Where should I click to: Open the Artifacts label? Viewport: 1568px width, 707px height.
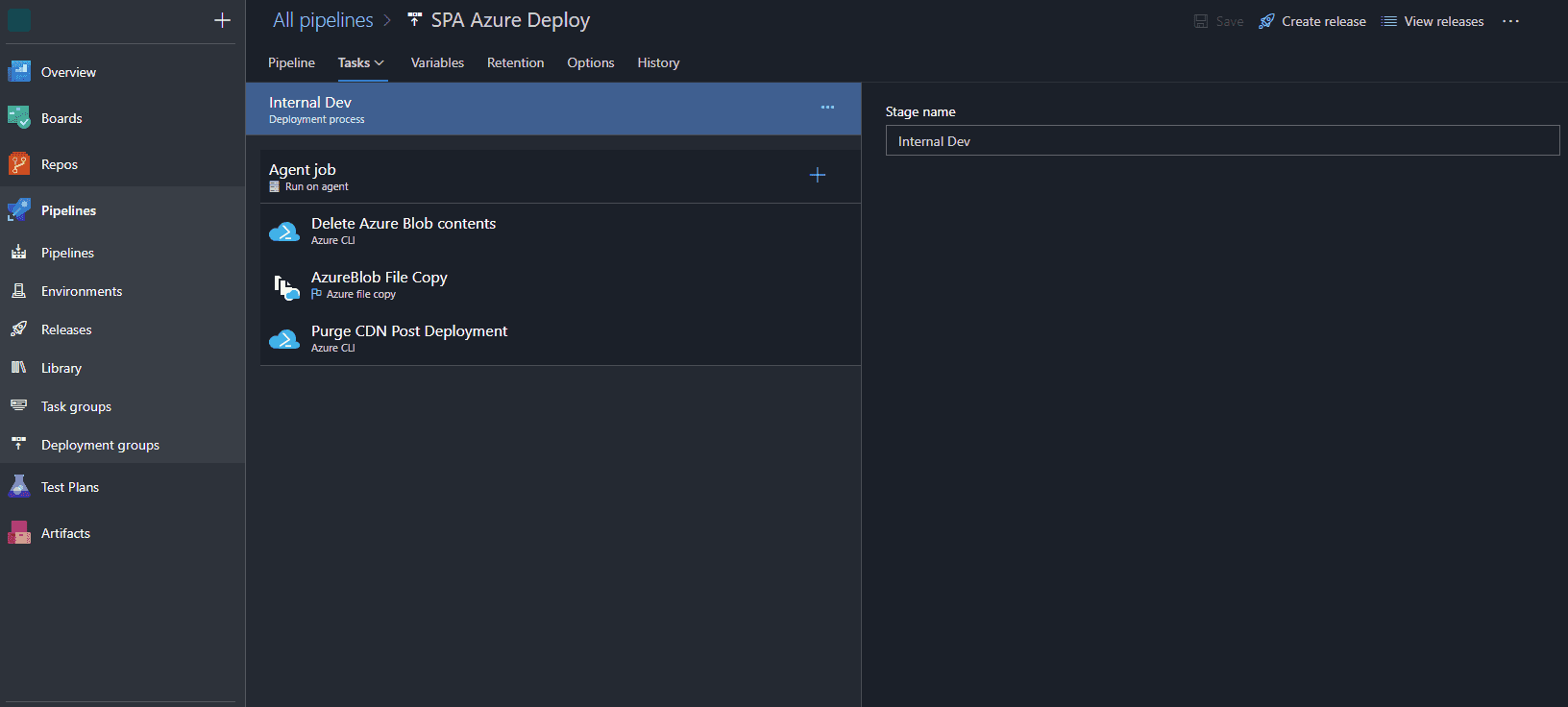pyautogui.click(x=65, y=533)
